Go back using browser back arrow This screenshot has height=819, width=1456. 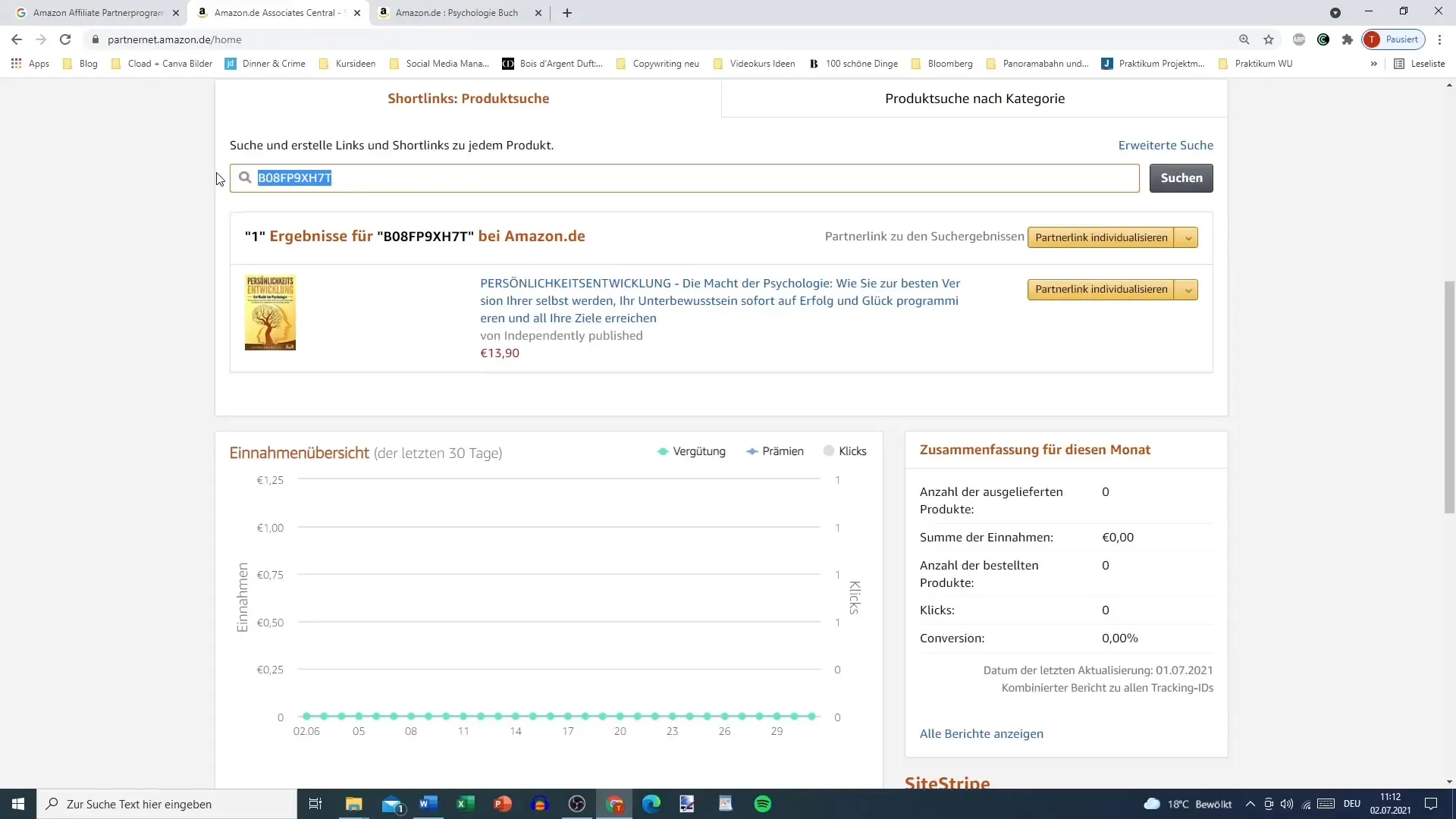[x=17, y=39]
